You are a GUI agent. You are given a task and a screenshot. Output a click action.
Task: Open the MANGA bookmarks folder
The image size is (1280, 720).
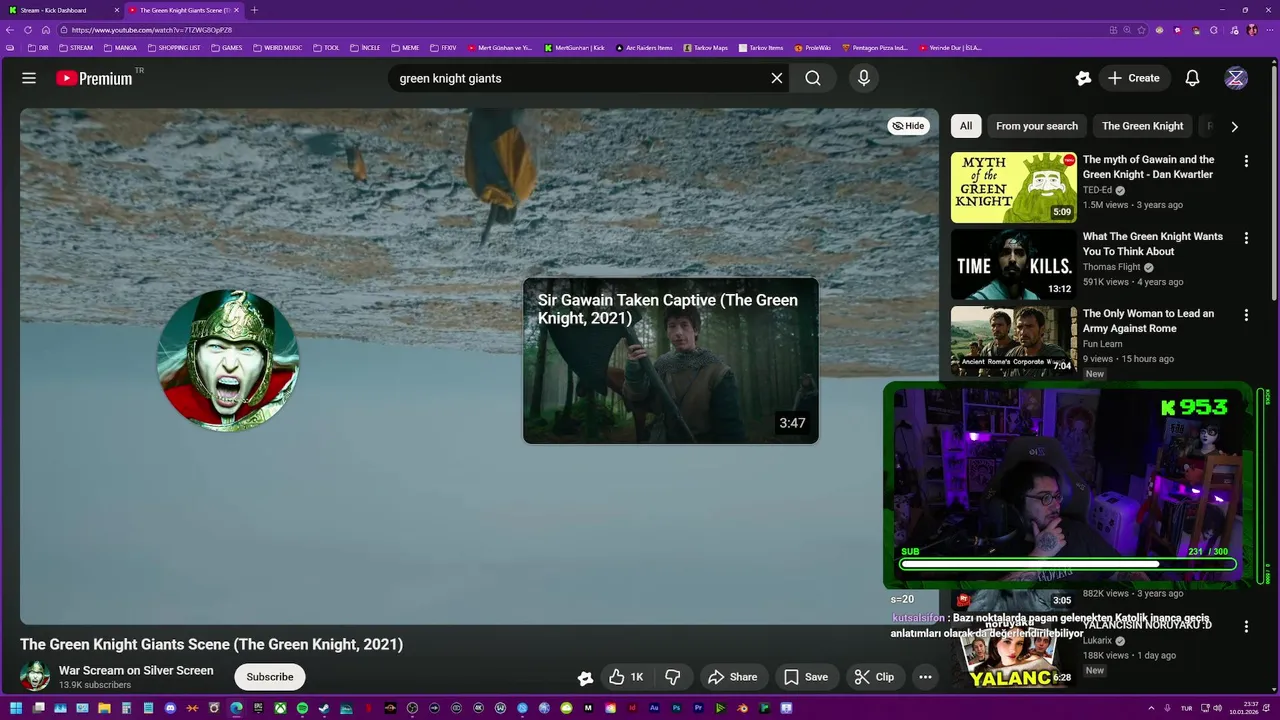(120, 47)
